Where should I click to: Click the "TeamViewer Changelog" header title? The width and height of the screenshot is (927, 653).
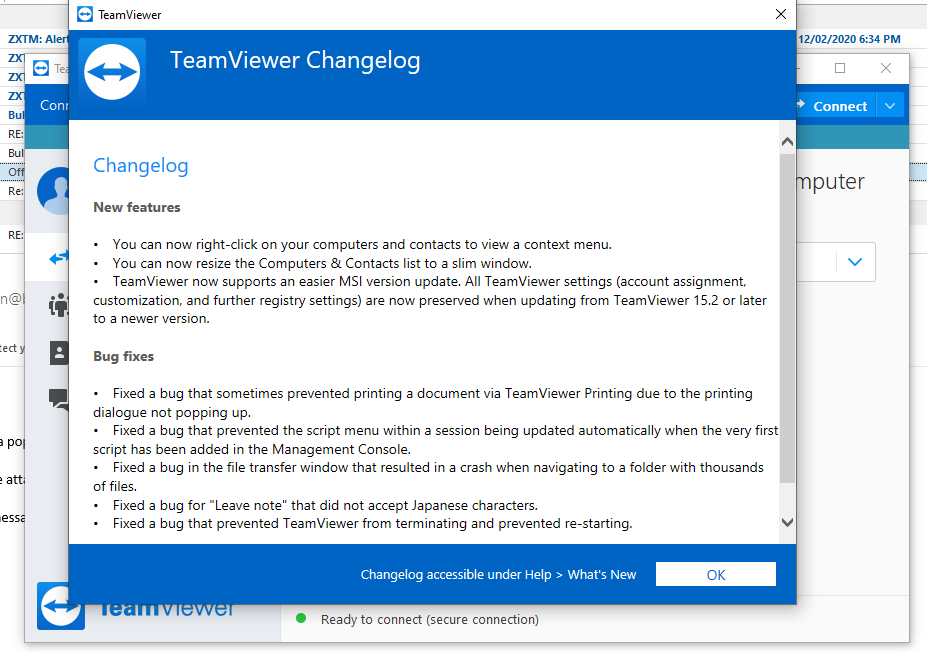[295, 61]
